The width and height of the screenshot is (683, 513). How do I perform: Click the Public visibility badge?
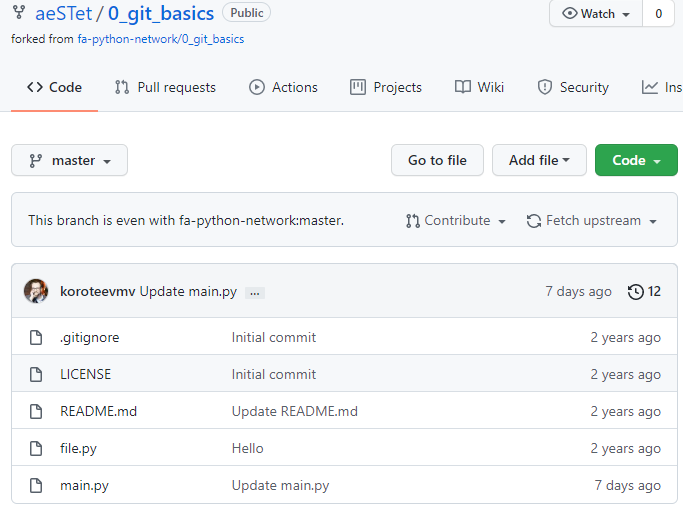click(x=247, y=13)
